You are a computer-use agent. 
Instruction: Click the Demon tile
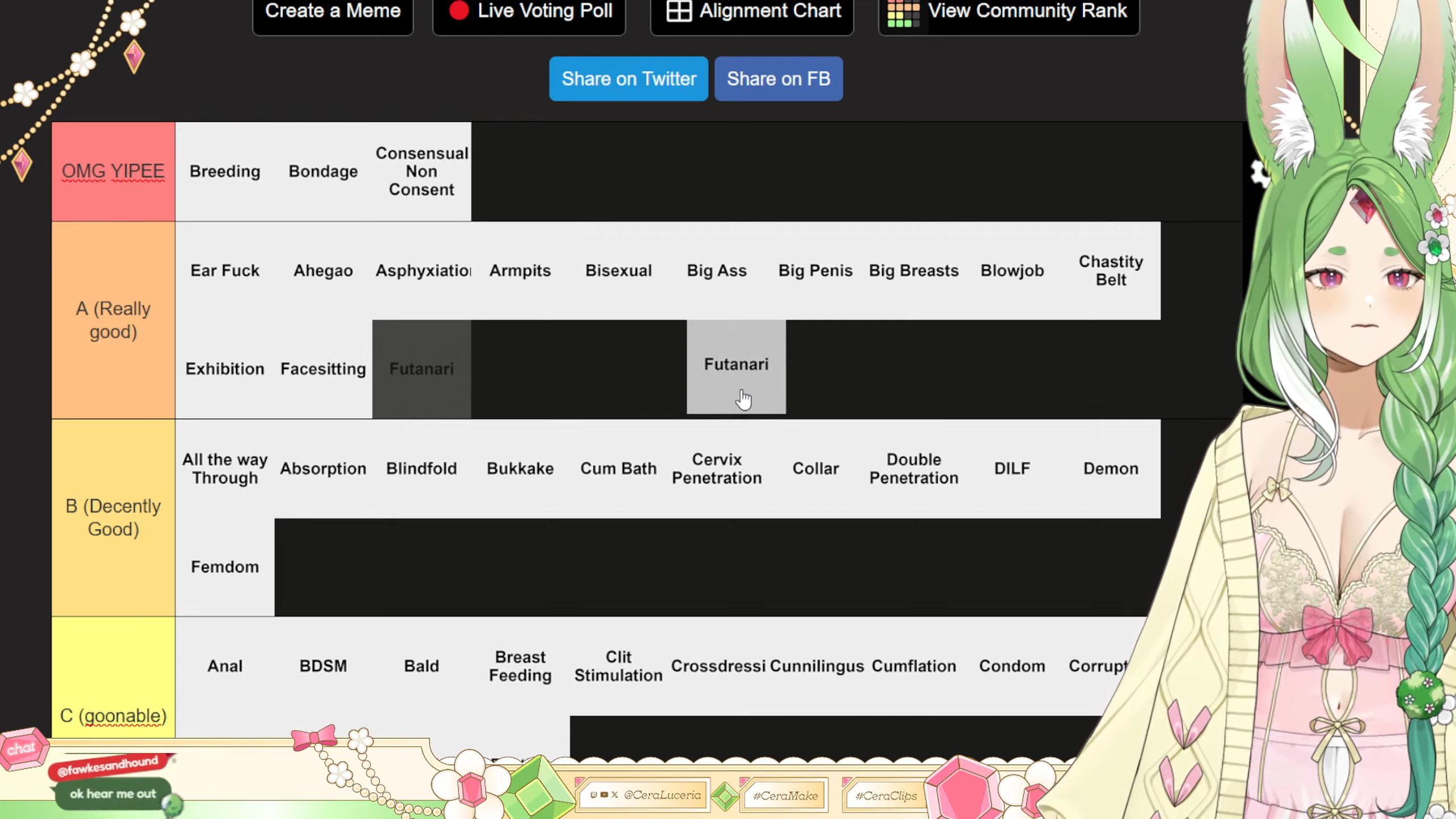pyautogui.click(x=1110, y=469)
